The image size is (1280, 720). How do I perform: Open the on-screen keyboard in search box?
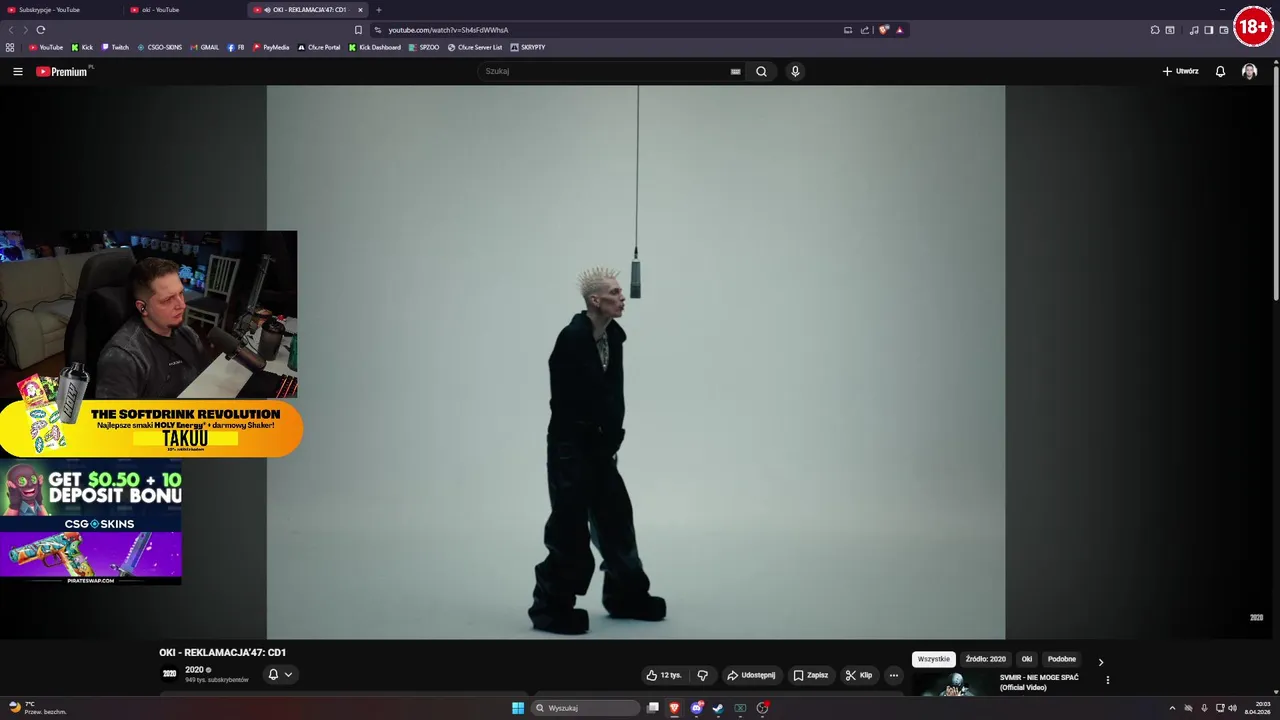[735, 71]
